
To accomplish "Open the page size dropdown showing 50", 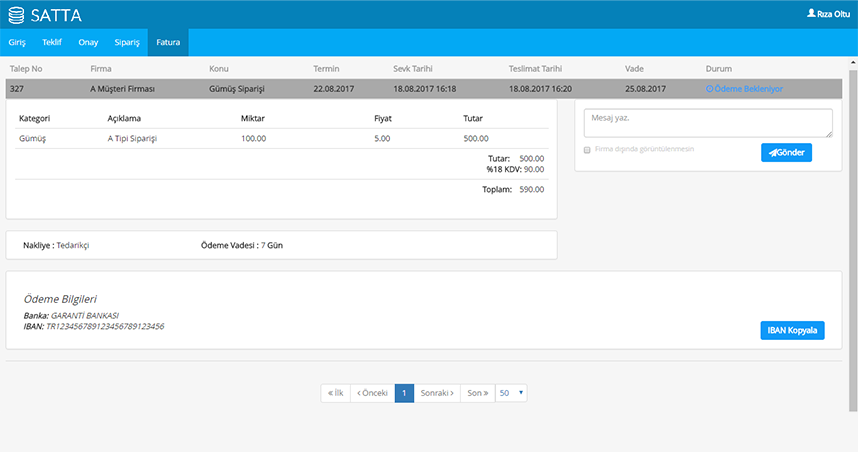I will coord(511,393).
